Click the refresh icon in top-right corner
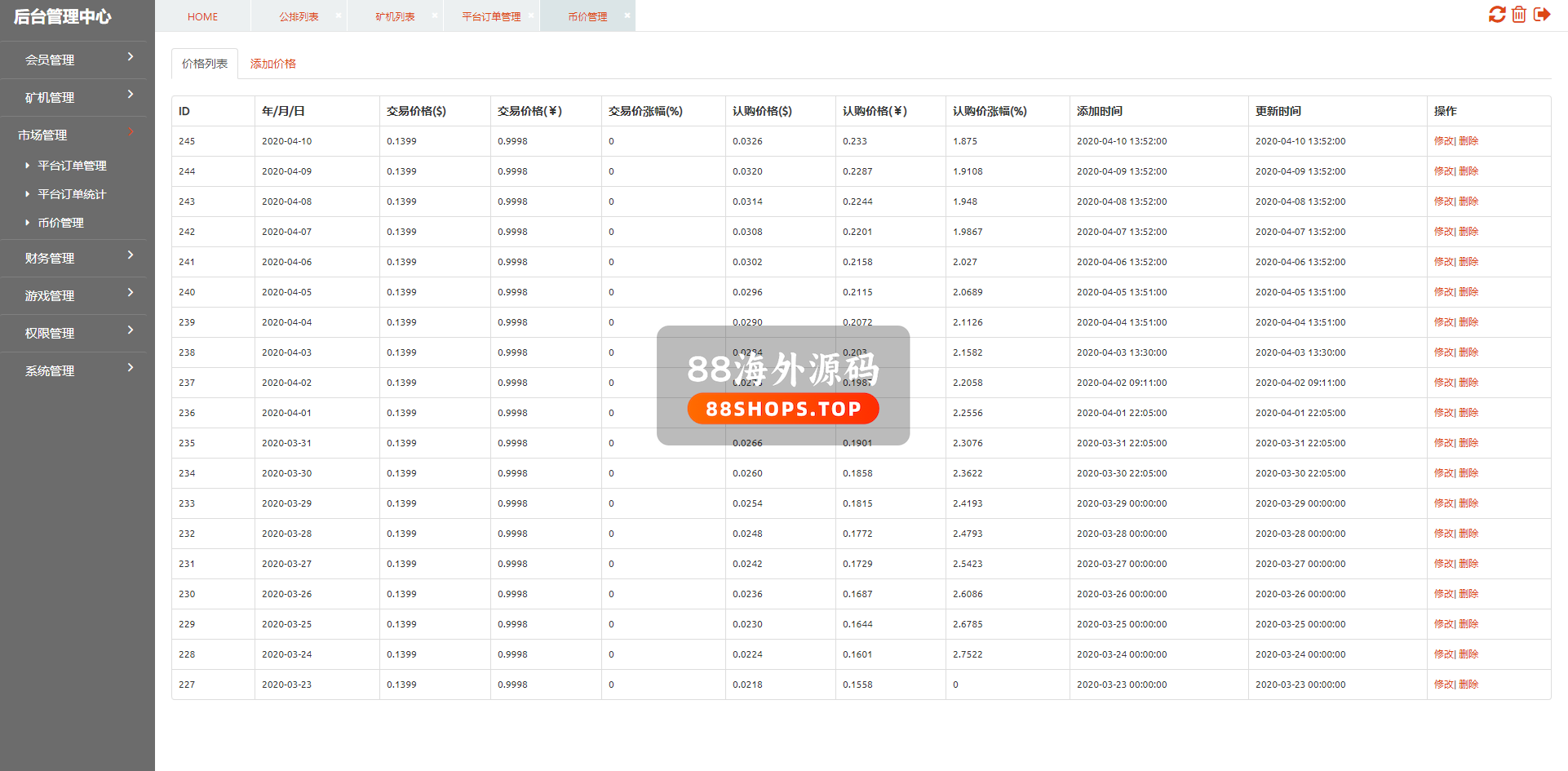1568x771 pixels. pyautogui.click(x=1496, y=15)
